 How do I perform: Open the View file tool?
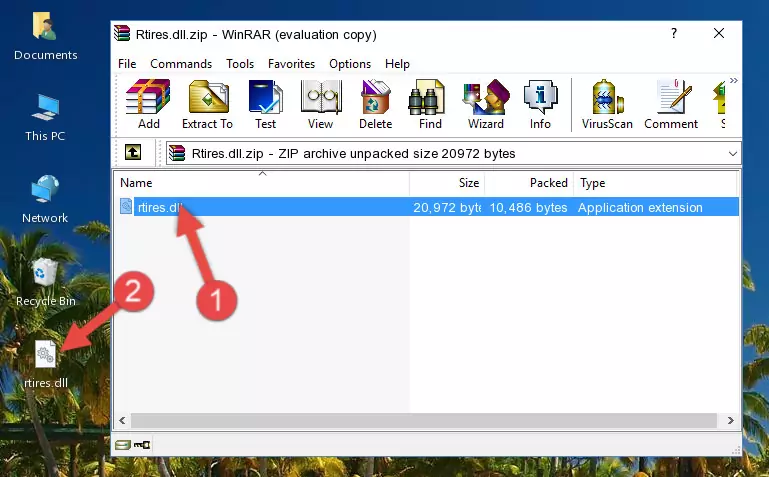(321, 104)
